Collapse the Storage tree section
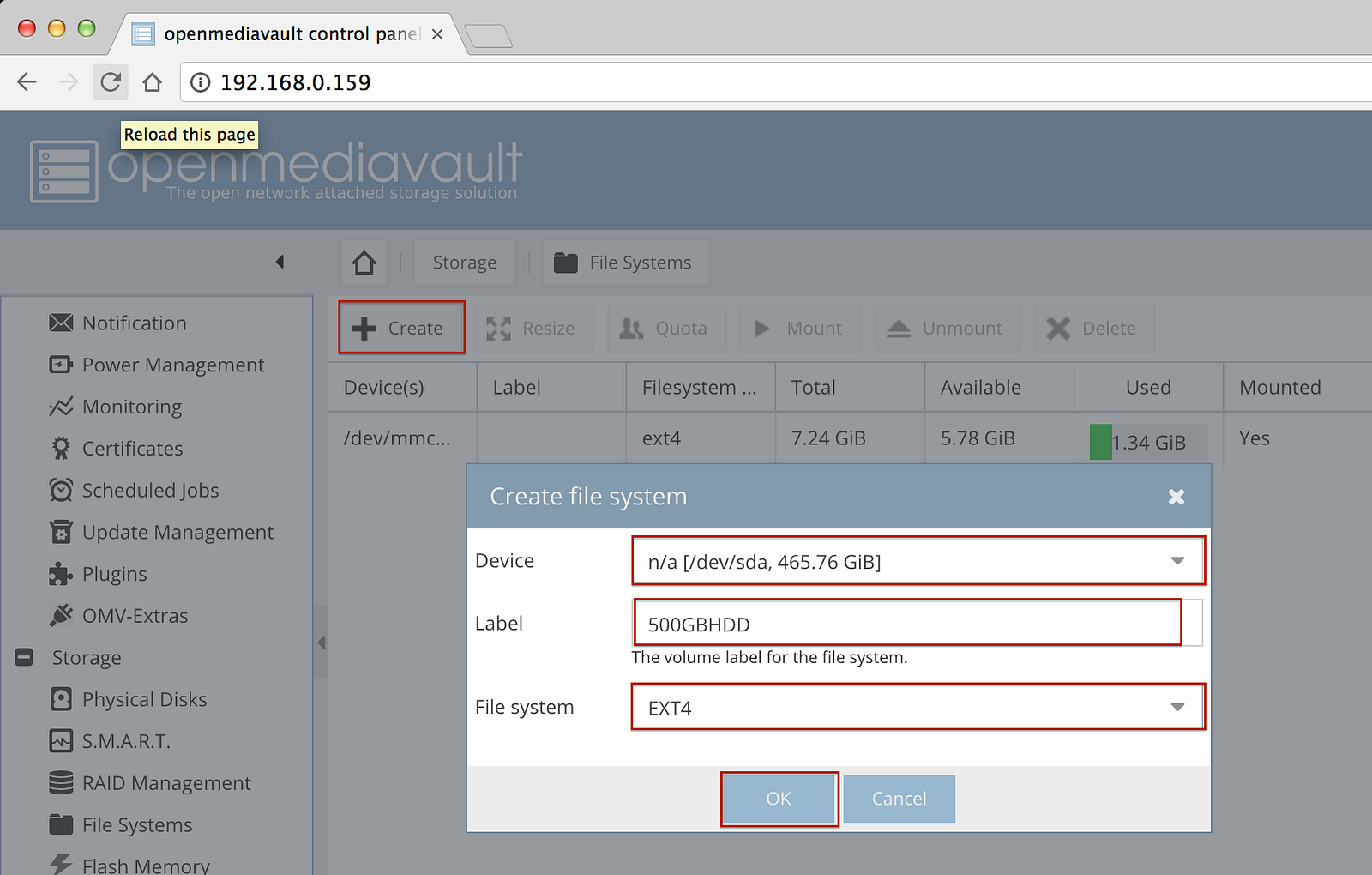The image size is (1372, 875). (24, 657)
